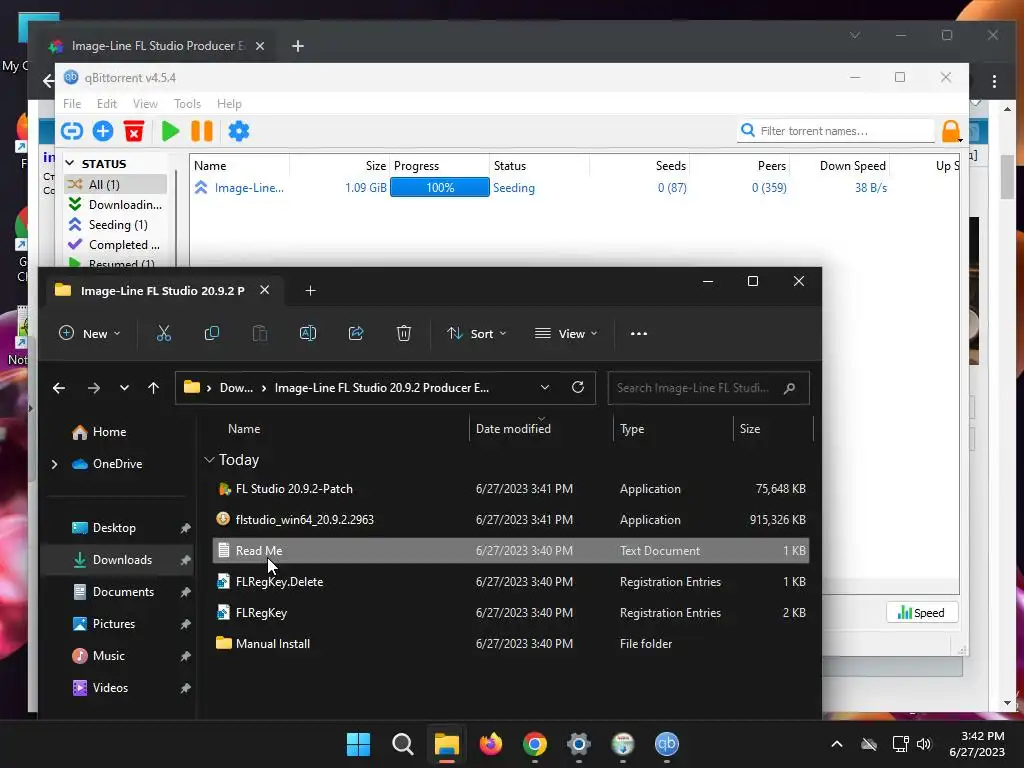
Task: Click the Filter torrent names search field
Action: [x=837, y=131]
